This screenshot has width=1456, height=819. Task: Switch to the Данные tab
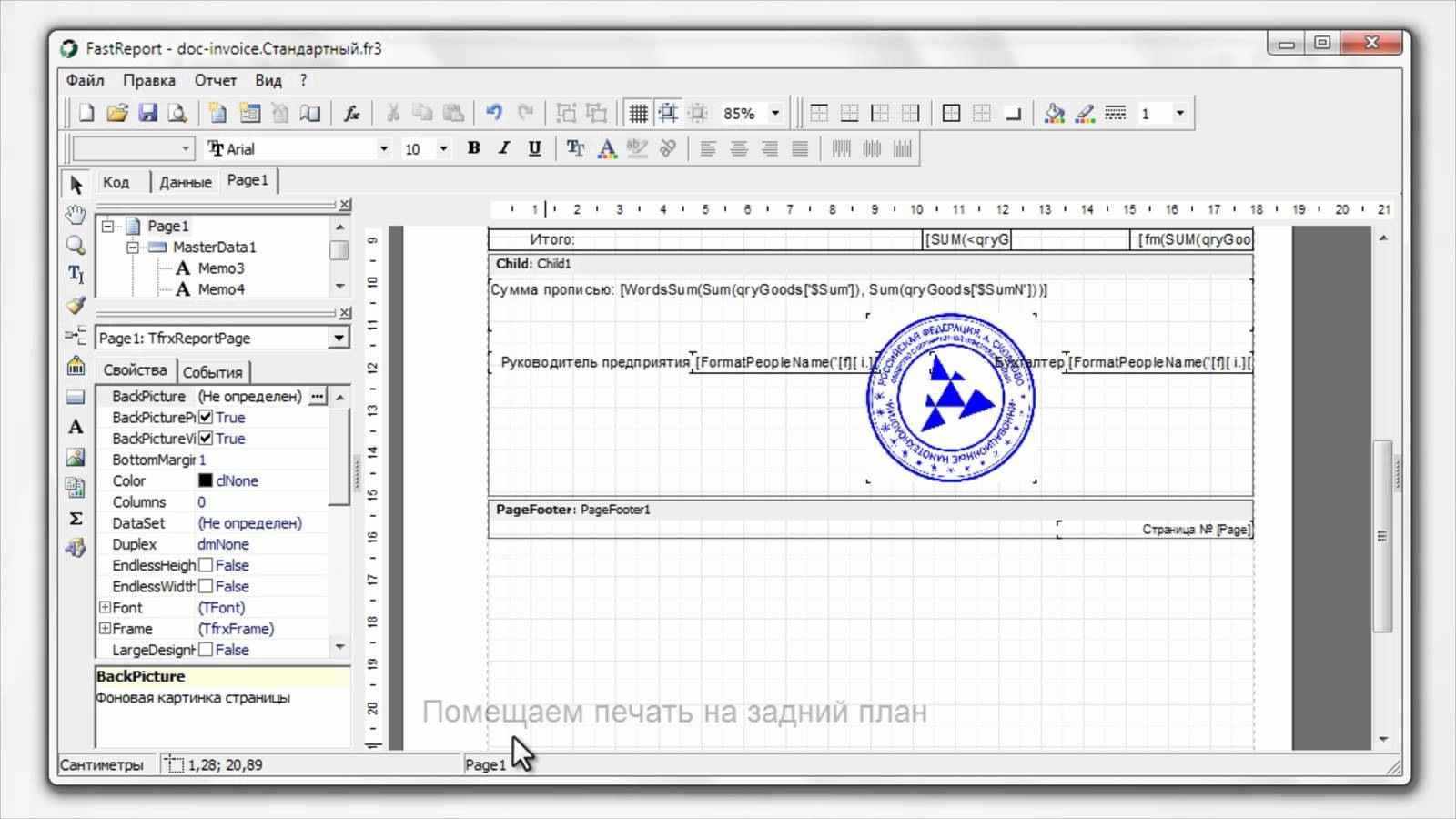pos(185,182)
